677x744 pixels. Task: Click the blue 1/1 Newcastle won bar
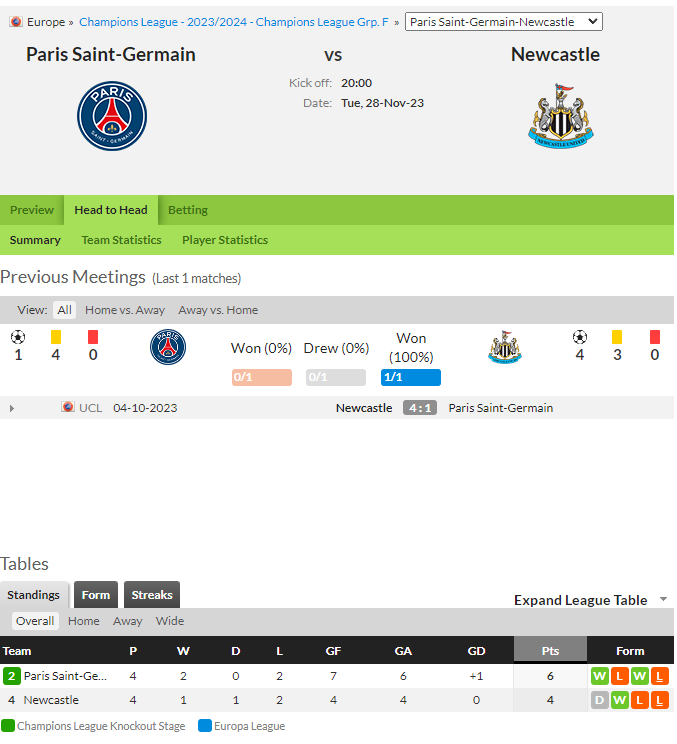[x=411, y=378]
